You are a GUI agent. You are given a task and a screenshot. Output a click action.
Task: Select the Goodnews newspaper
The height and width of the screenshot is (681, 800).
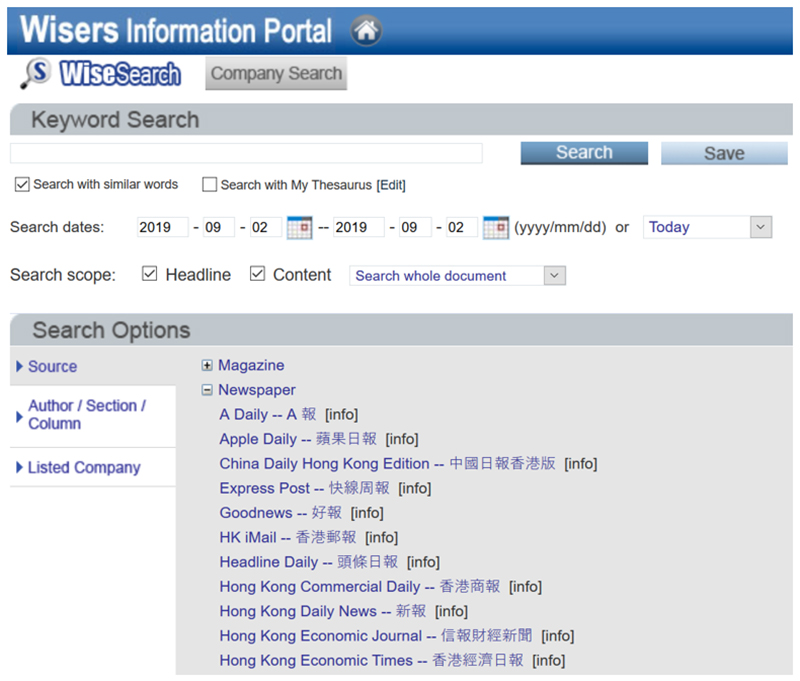click(x=281, y=513)
